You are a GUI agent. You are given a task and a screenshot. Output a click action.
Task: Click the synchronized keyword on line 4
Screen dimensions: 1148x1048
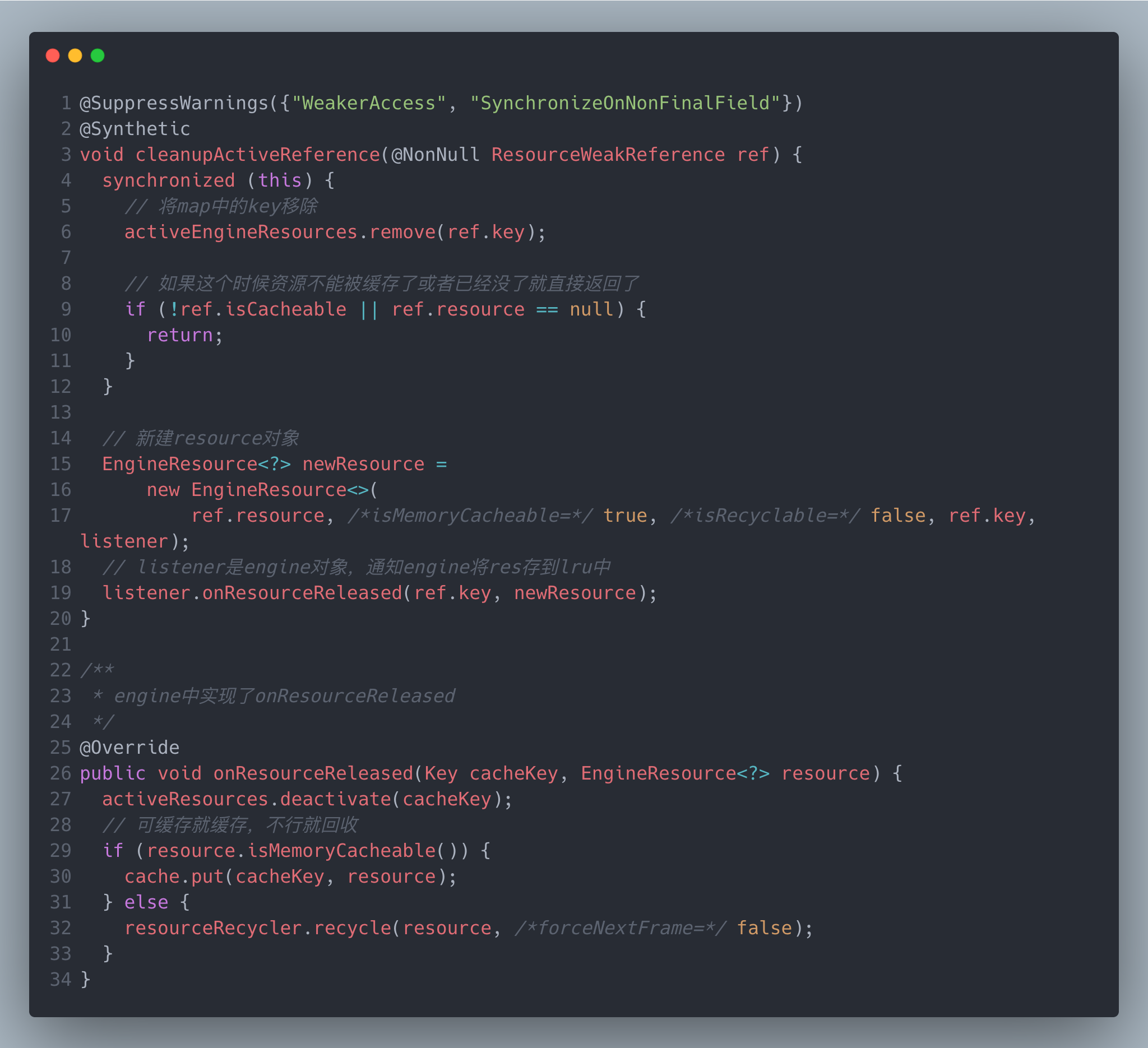[169, 180]
